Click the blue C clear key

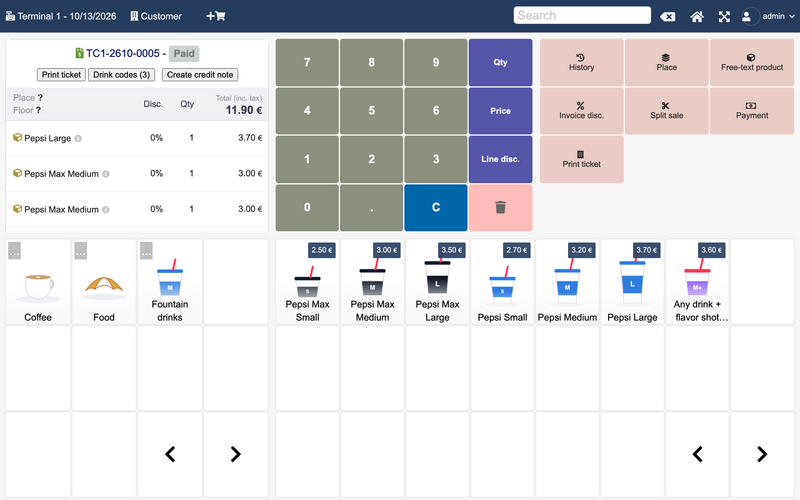click(x=436, y=207)
